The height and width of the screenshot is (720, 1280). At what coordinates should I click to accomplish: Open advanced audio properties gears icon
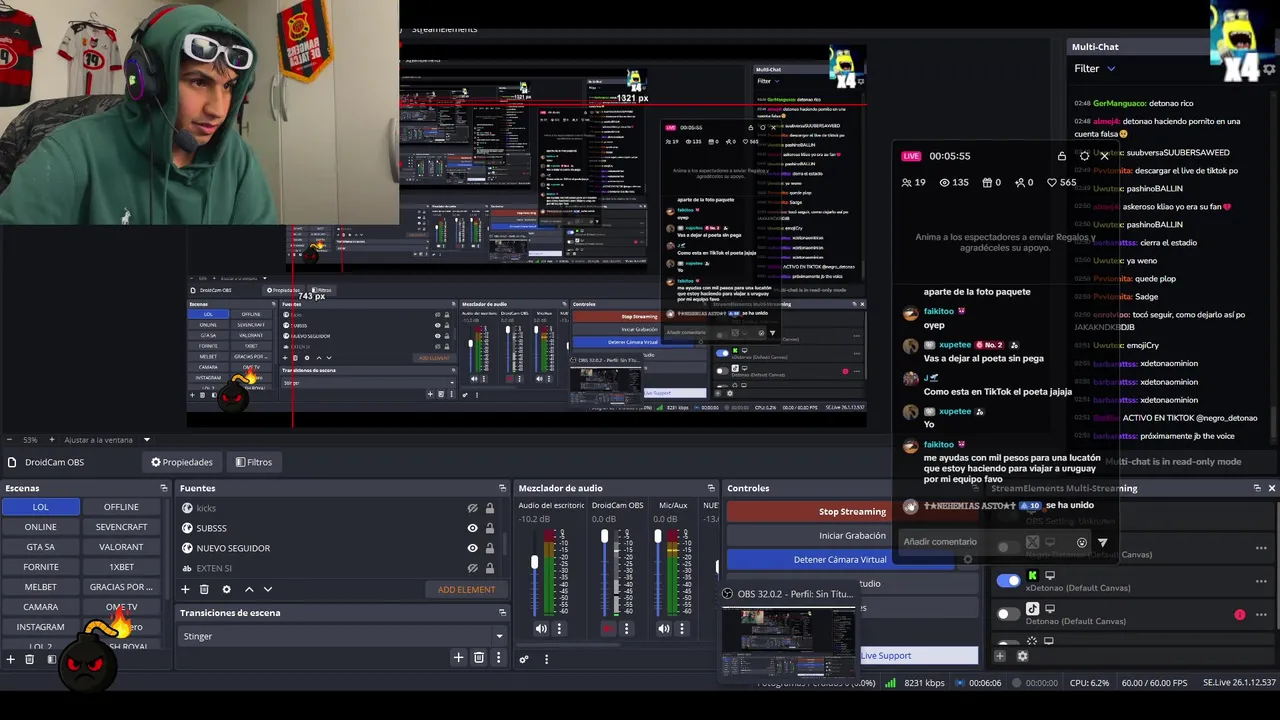523,659
